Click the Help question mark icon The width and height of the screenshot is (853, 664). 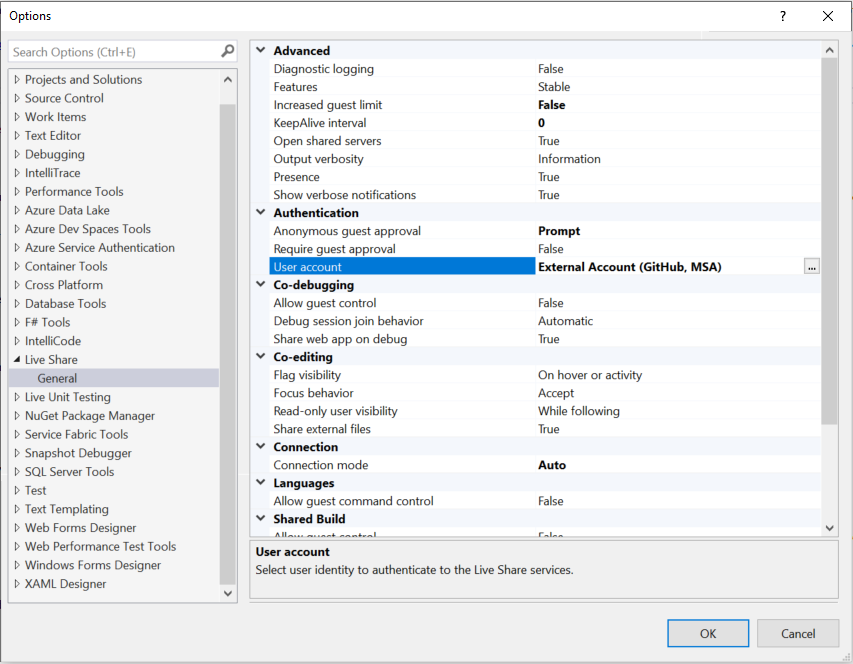tap(782, 16)
